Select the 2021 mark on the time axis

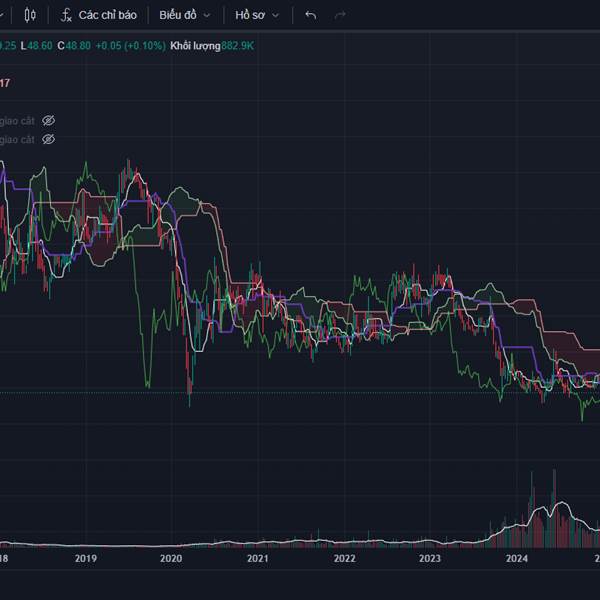[x=258, y=559]
